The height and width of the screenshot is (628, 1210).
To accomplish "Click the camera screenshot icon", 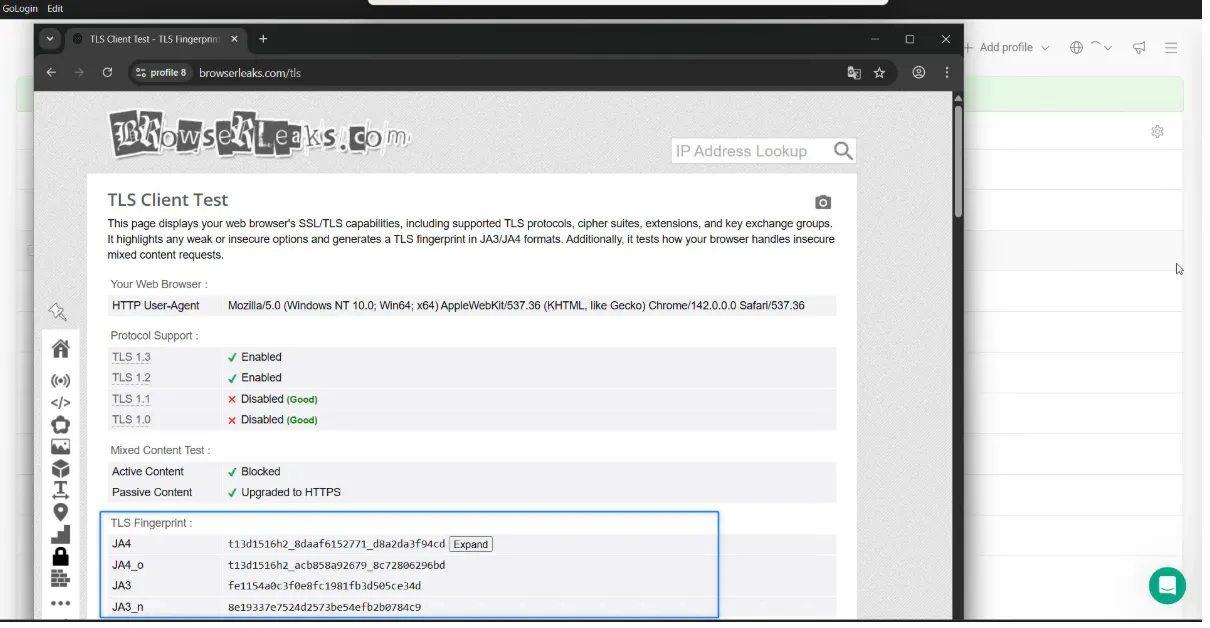I will (823, 202).
